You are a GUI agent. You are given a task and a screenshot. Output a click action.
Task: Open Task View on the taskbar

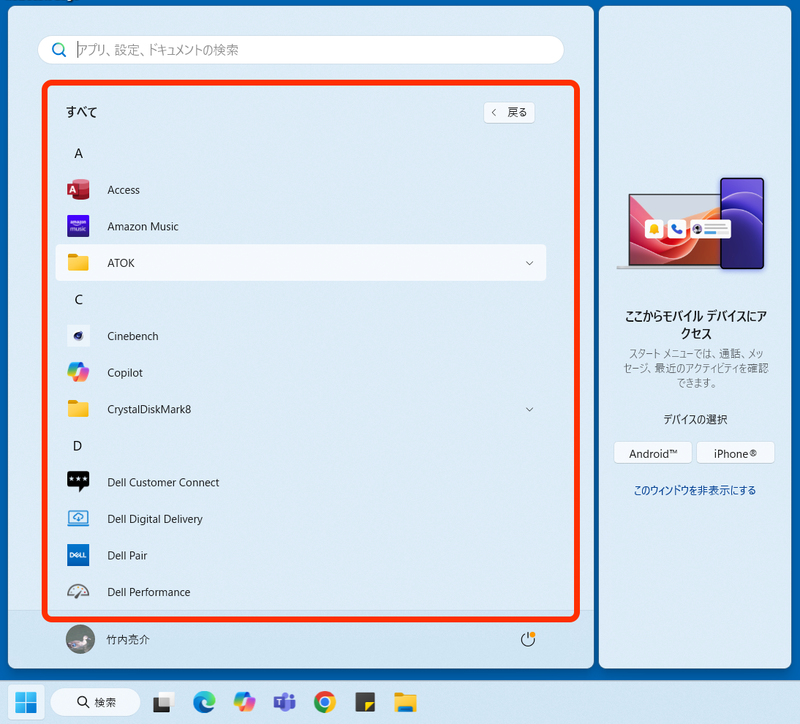[x=164, y=703]
